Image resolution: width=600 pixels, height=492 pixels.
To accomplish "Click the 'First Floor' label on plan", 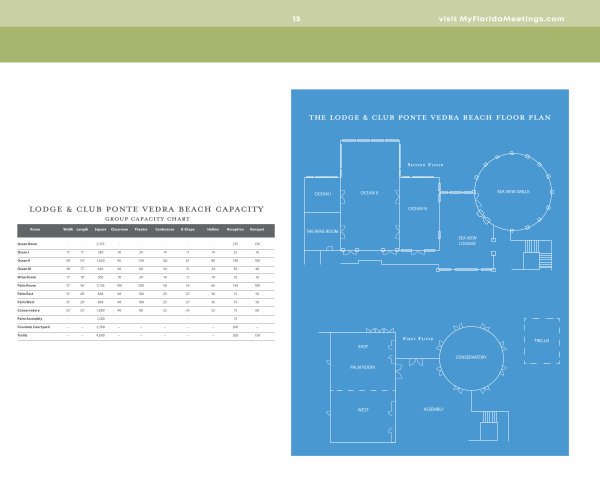I will pos(418,339).
